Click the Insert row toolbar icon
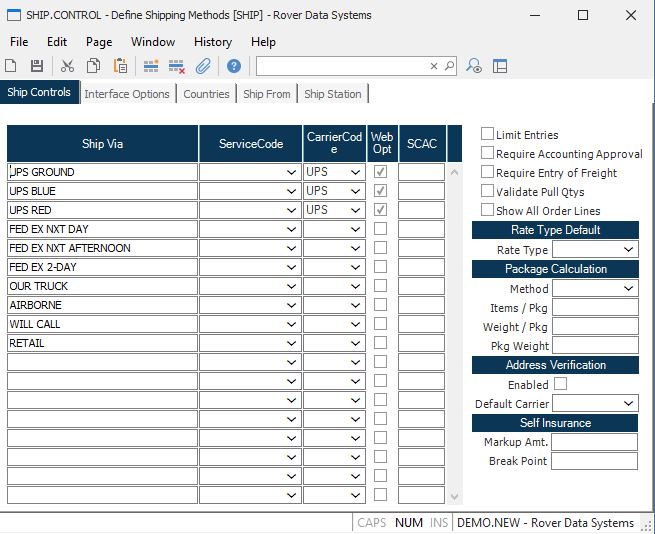The image size is (655, 534). 151,66
